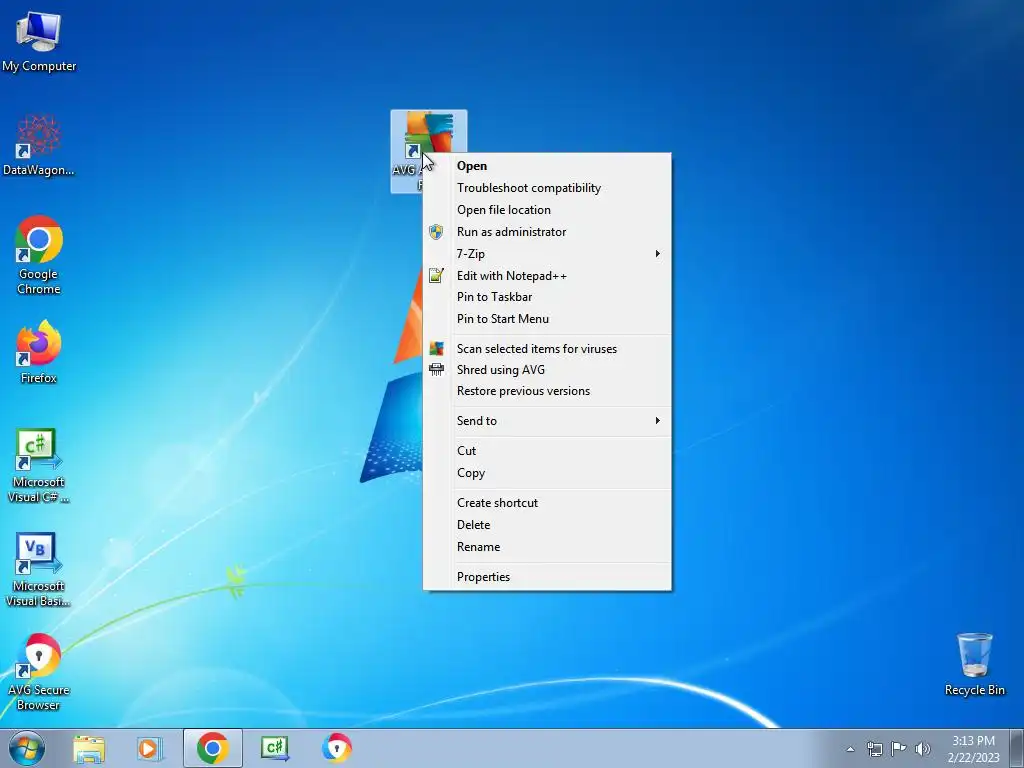Image resolution: width=1024 pixels, height=768 pixels.
Task: Open AVG Secure Browser from taskbar
Action: (337, 748)
